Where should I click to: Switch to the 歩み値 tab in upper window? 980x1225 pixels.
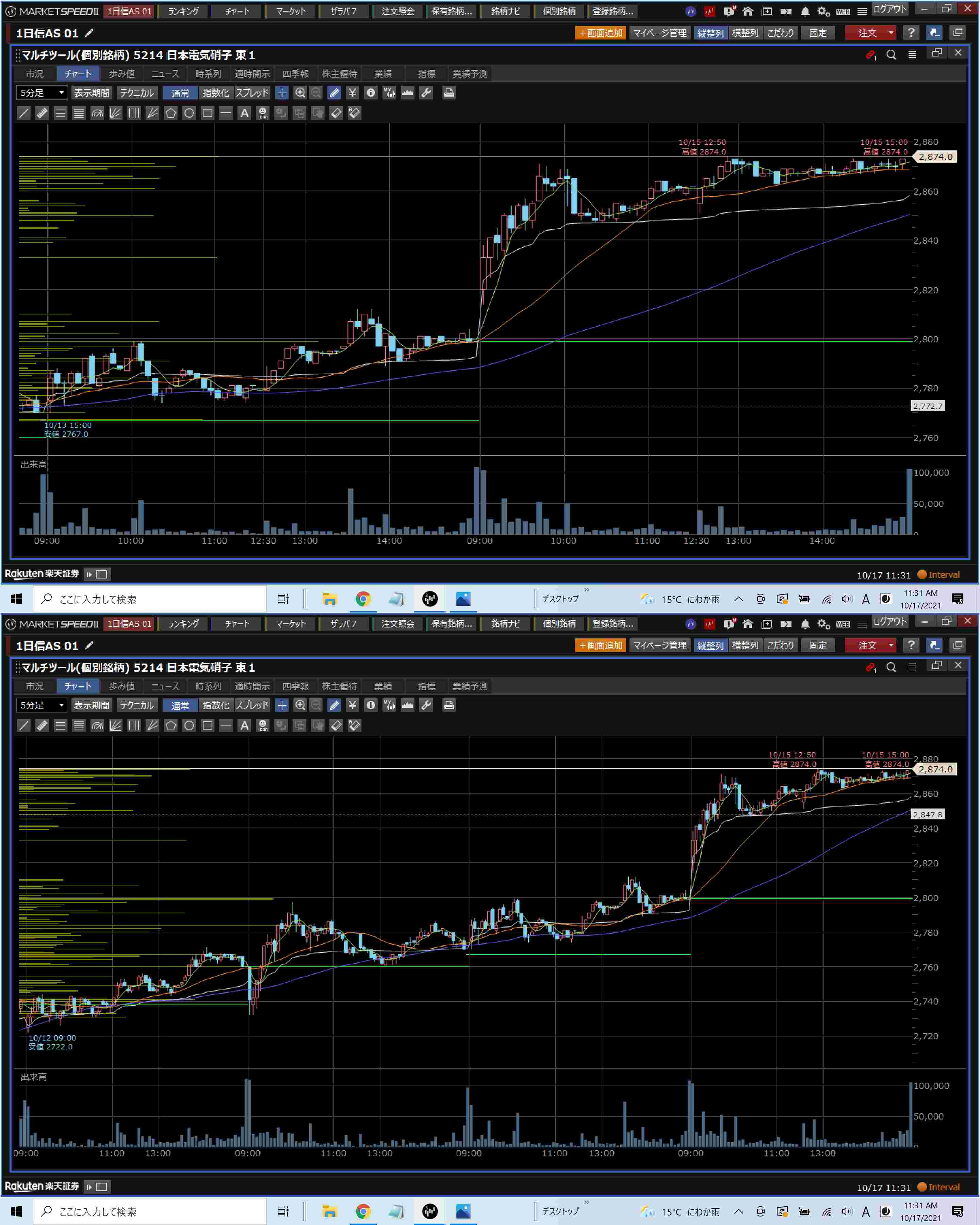[x=121, y=74]
